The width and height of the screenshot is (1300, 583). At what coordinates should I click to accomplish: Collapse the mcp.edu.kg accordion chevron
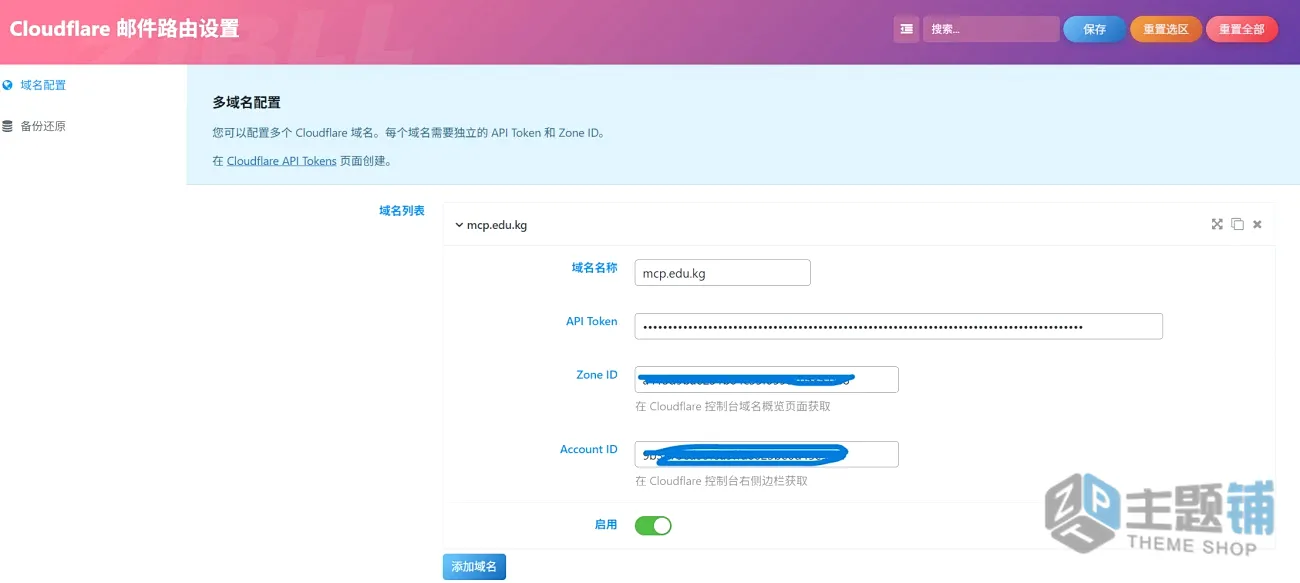(459, 225)
